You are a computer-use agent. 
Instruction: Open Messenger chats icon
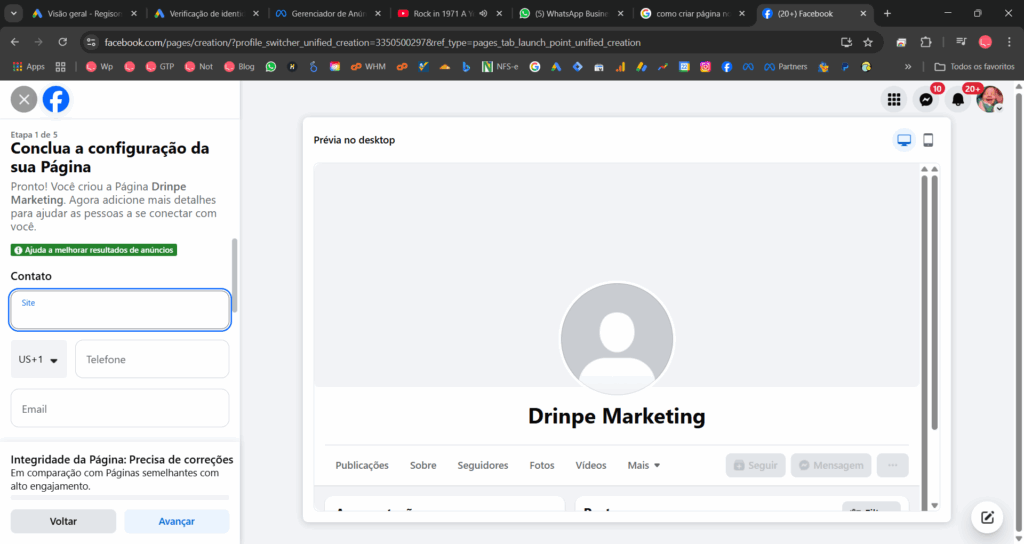926,99
